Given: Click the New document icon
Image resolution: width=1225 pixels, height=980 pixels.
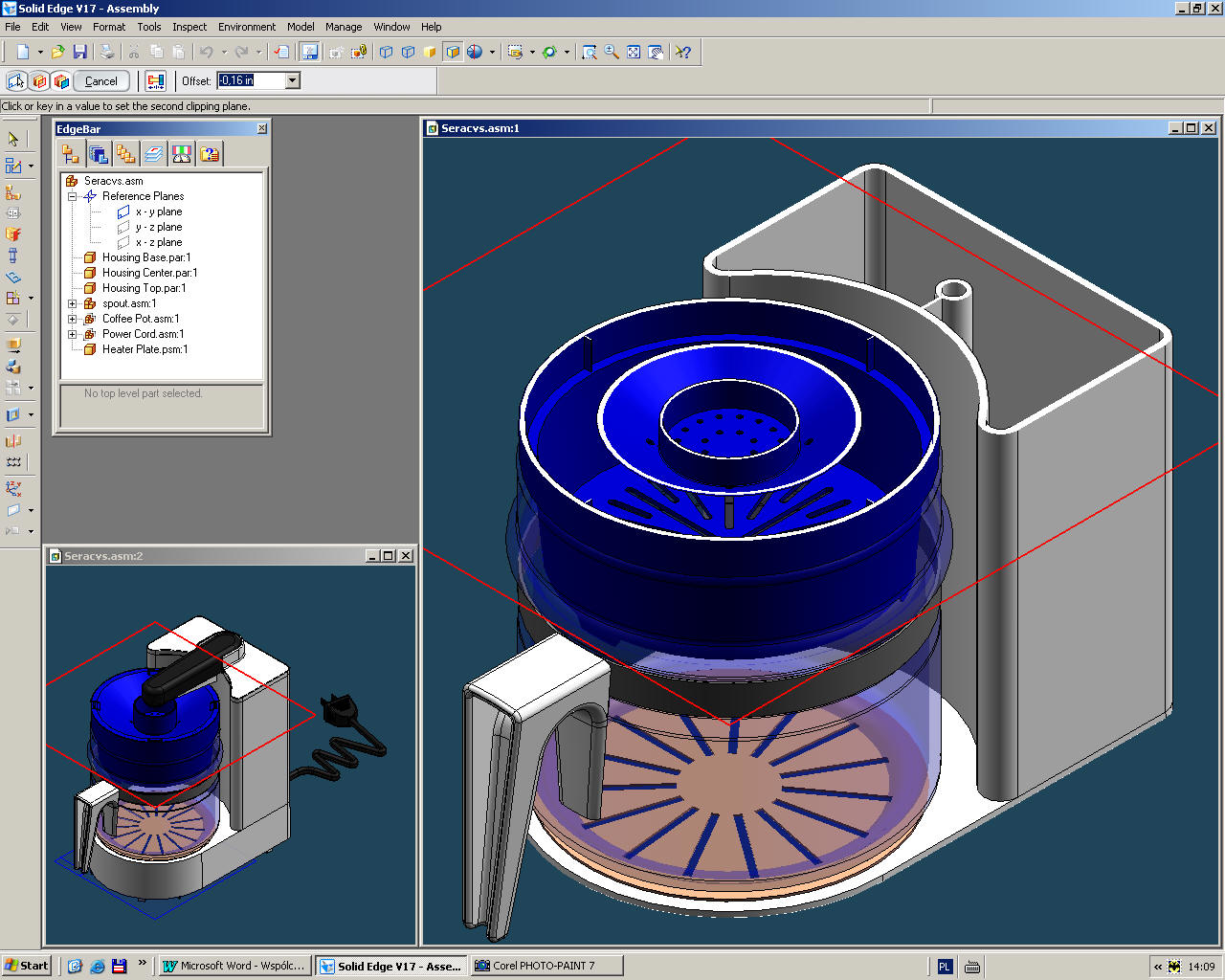Looking at the screenshot, I should click(22, 52).
